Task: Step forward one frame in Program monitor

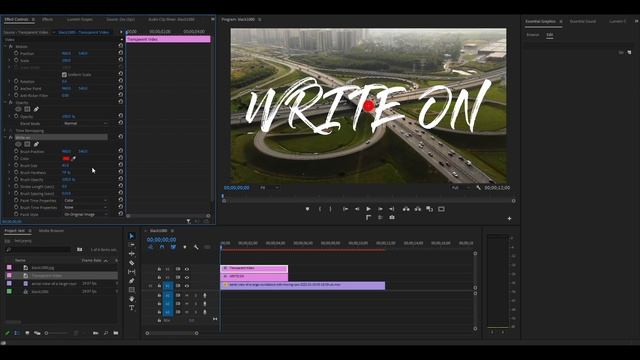Action: (380, 209)
